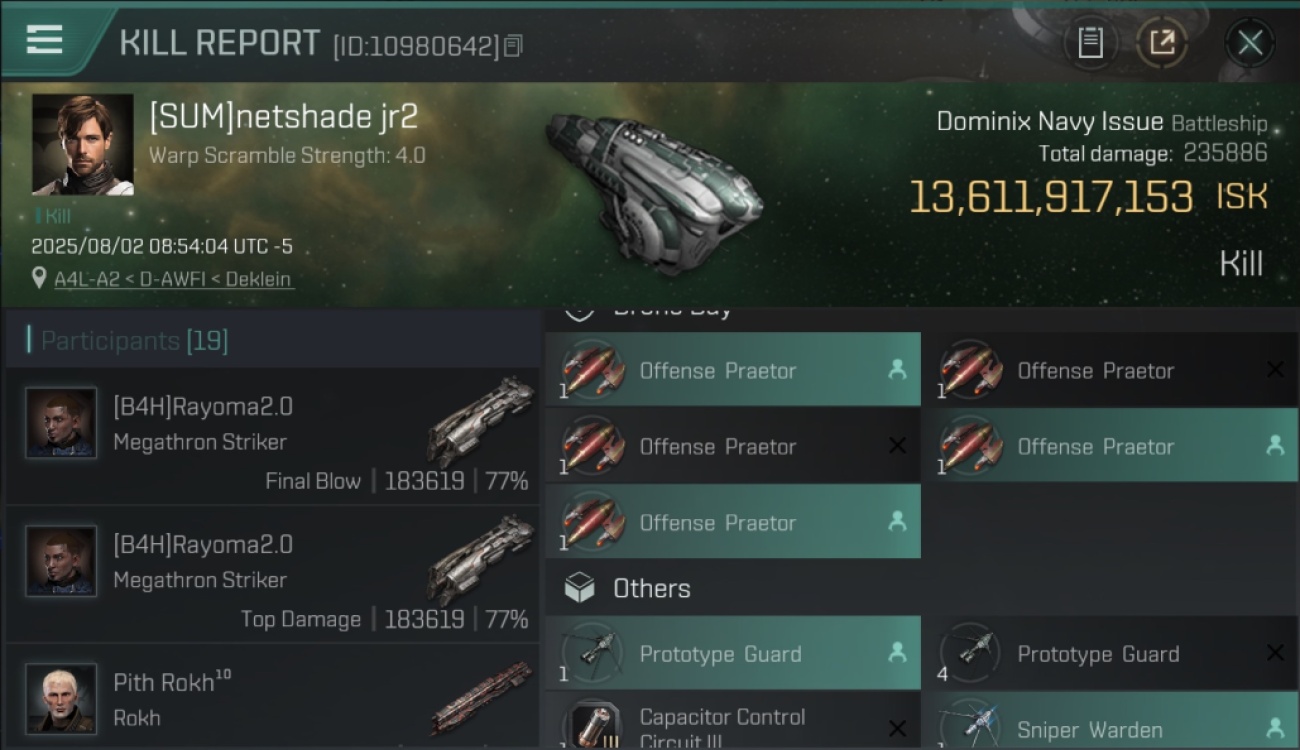Screen dimensions: 1300x750
Task: Click the Capacitor Control Circuit III icon
Action: click(x=593, y=725)
